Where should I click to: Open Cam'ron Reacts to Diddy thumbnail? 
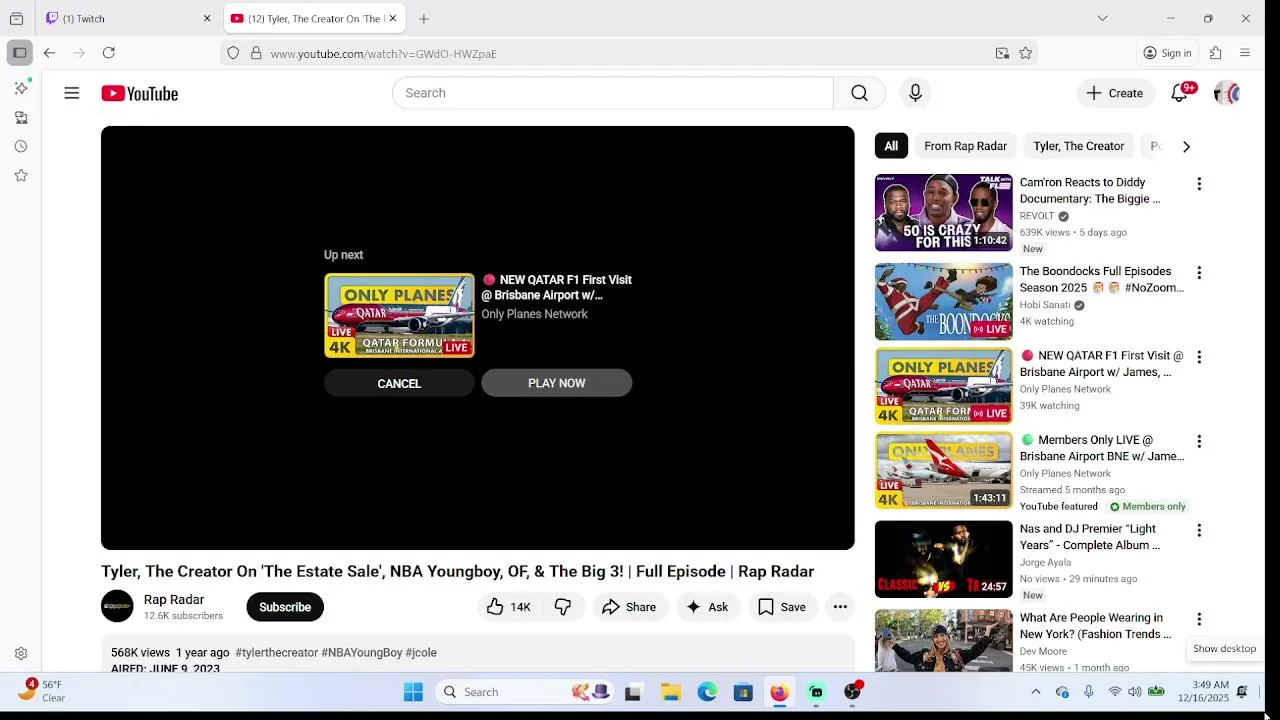(x=943, y=213)
